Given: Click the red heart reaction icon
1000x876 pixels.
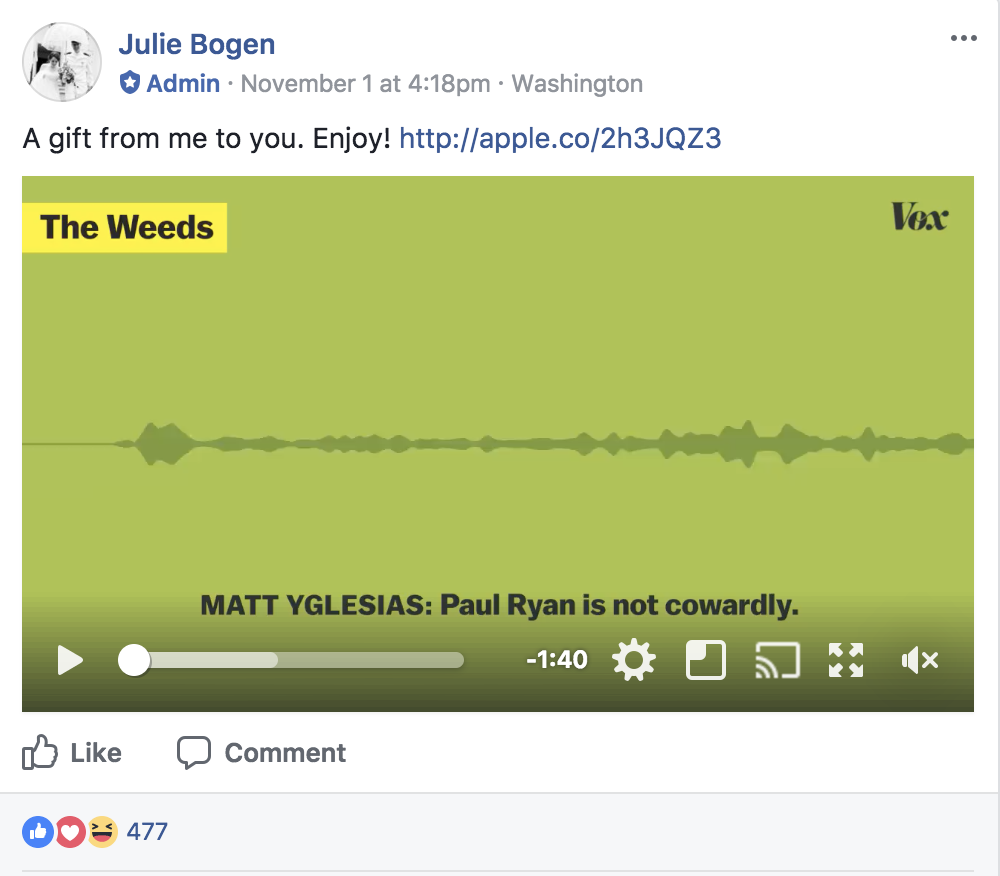Looking at the screenshot, I should pyautogui.click(x=70, y=831).
